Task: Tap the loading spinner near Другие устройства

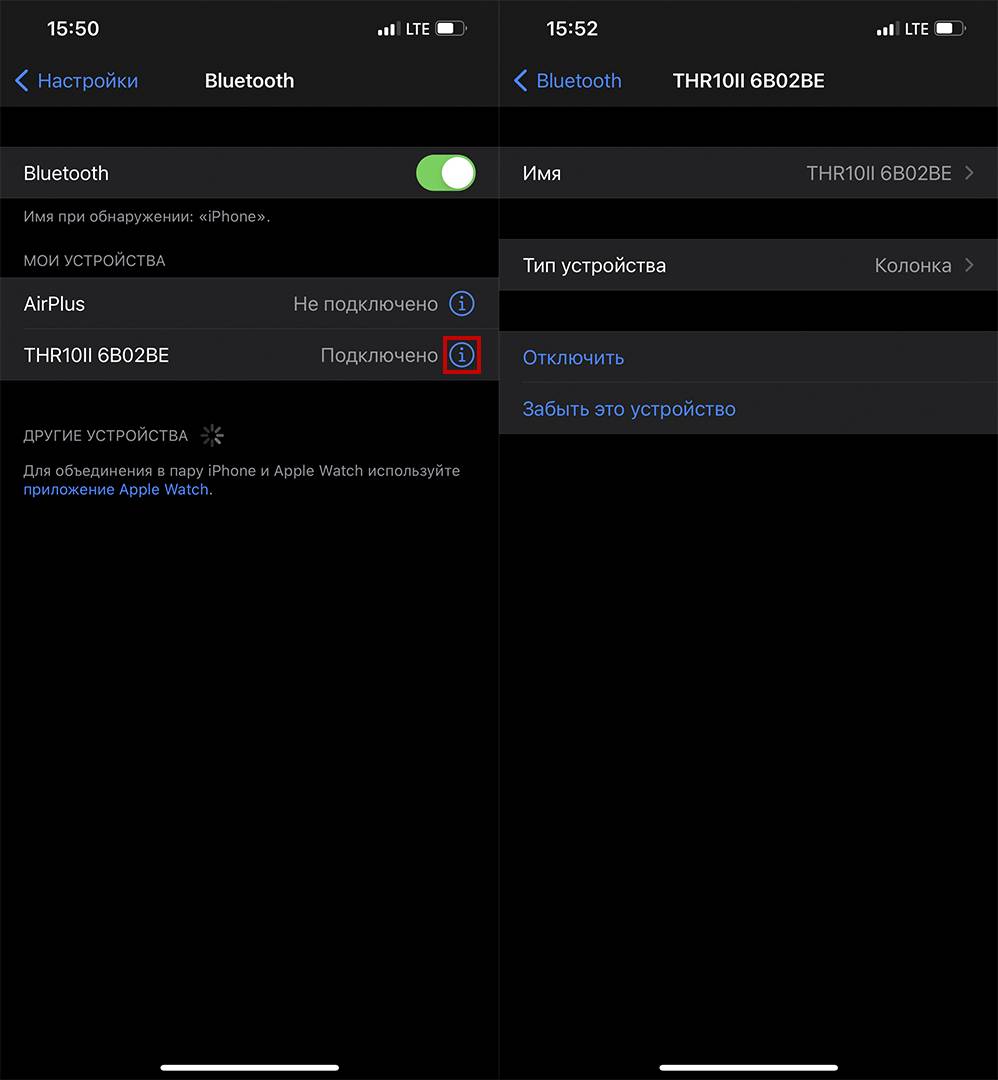Action: (212, 435)
